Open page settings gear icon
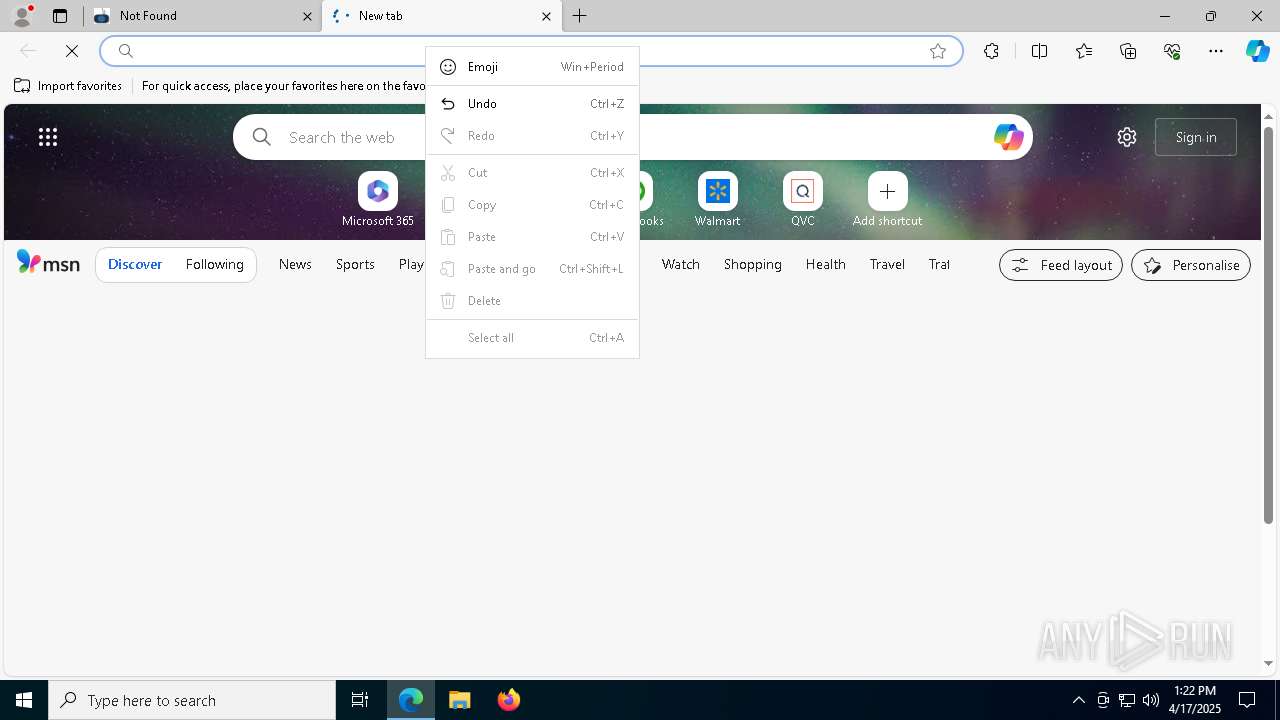 click(x=1127, y=137)
